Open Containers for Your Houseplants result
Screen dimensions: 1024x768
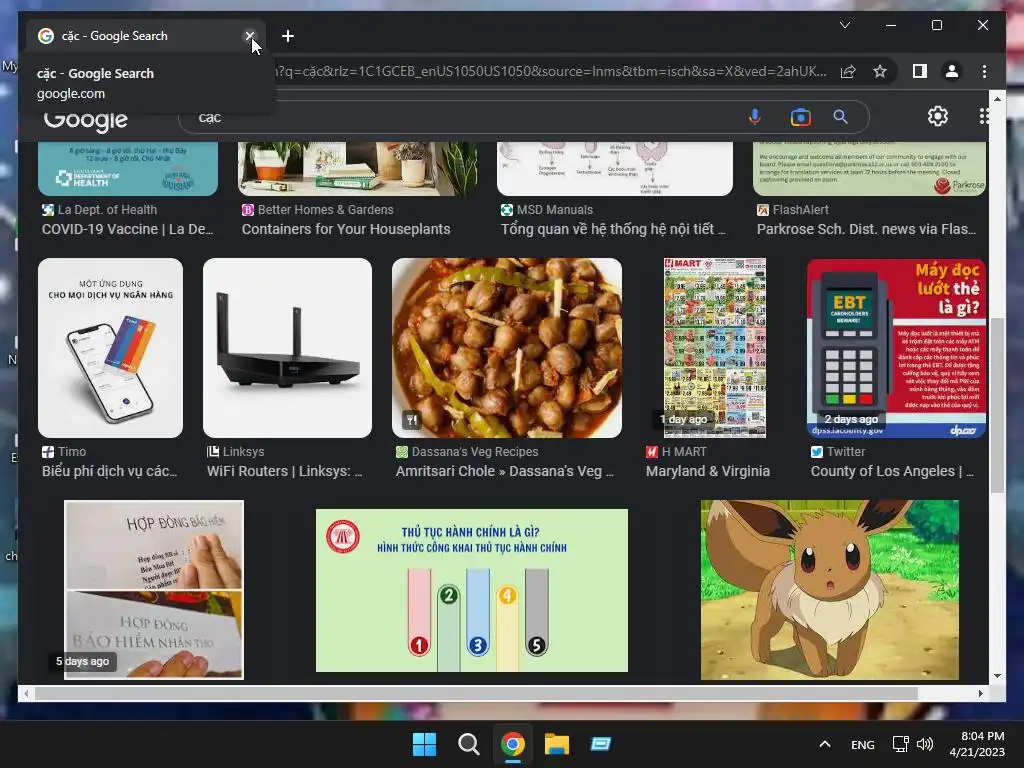click(345, 229)
